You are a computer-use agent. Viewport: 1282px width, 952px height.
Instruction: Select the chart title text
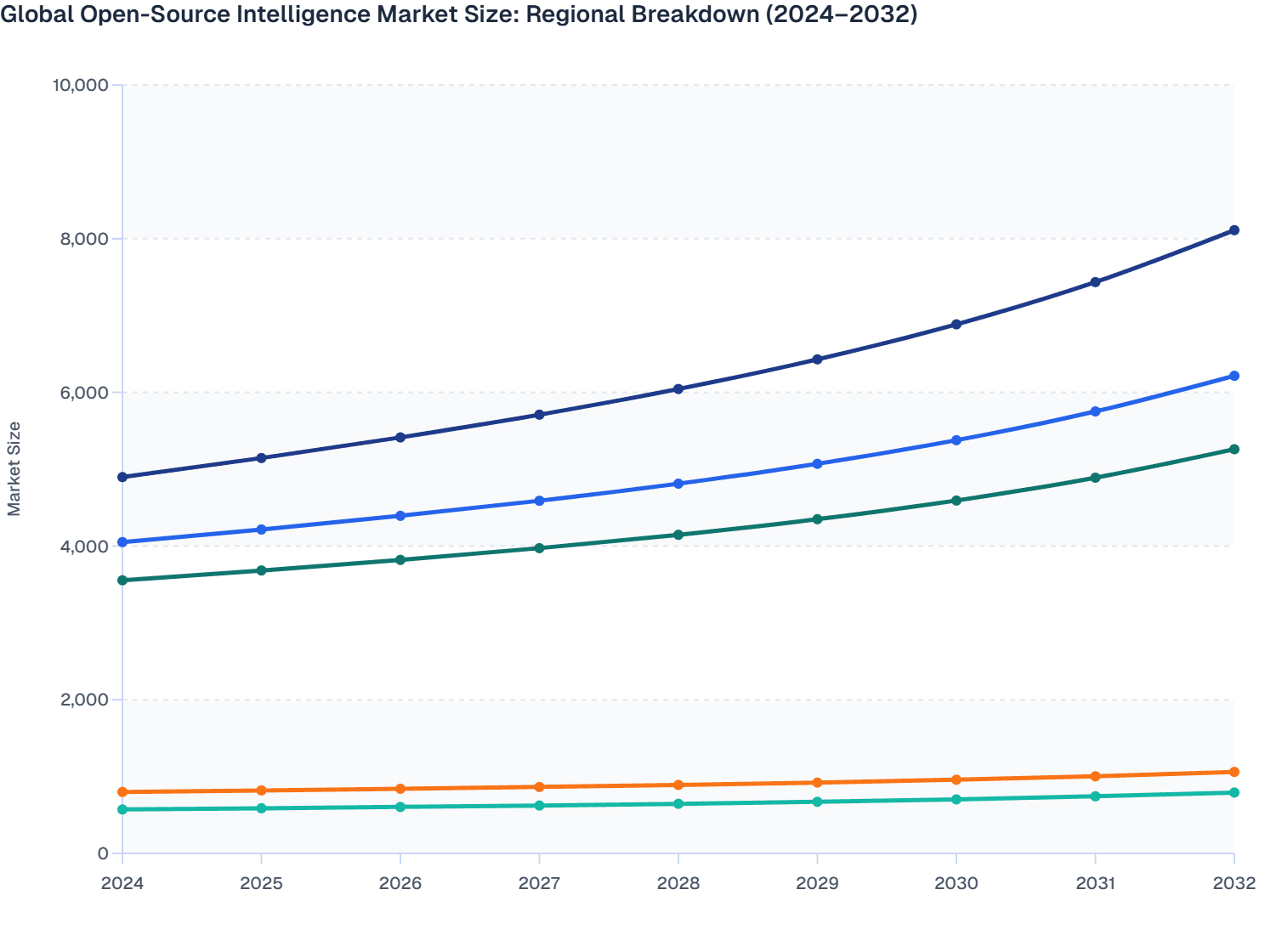tap(459, 14)
